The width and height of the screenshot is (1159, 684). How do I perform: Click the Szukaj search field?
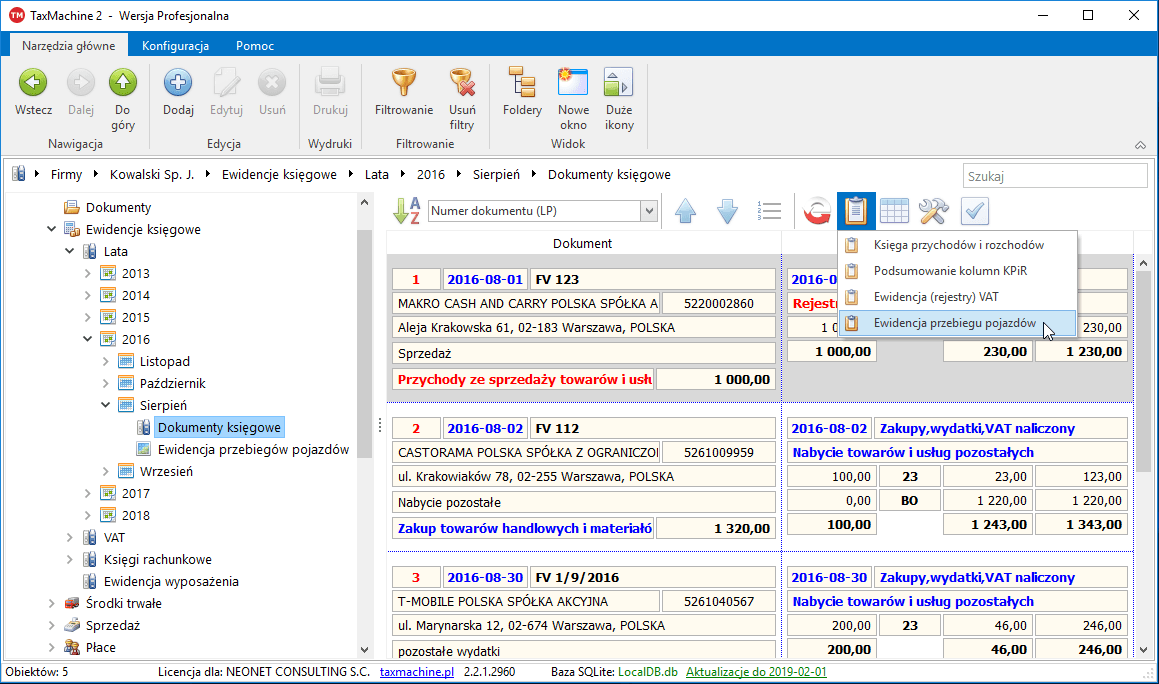click(1054, 176)
